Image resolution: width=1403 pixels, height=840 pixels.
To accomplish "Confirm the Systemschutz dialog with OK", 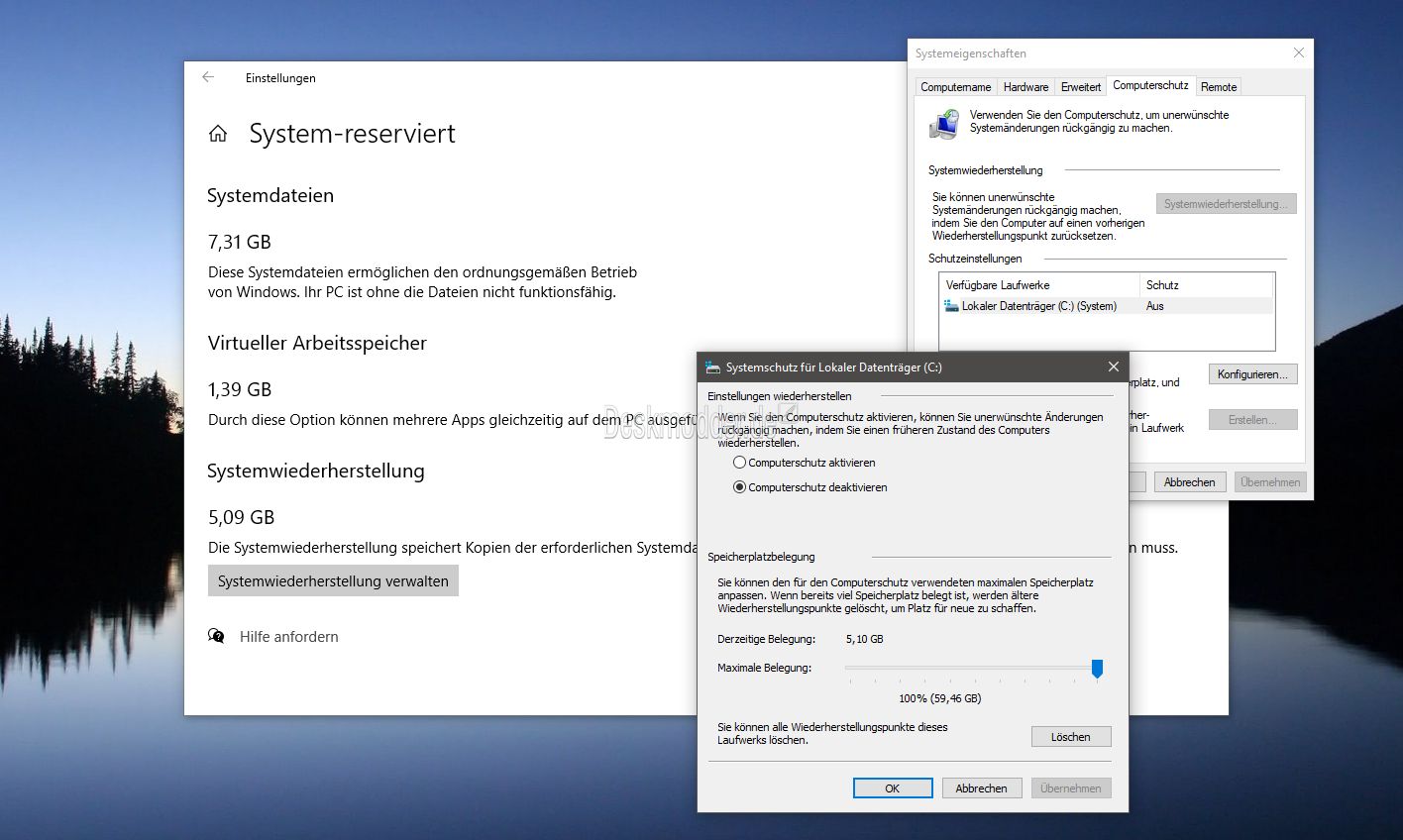I will coord(892,788).
